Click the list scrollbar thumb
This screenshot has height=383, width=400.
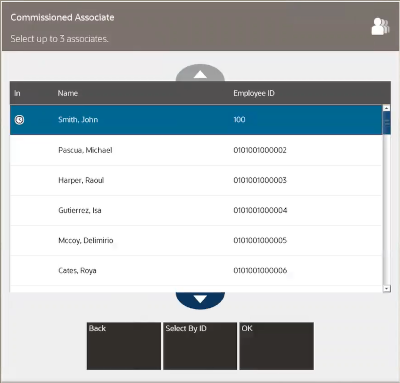pos(387,123)
